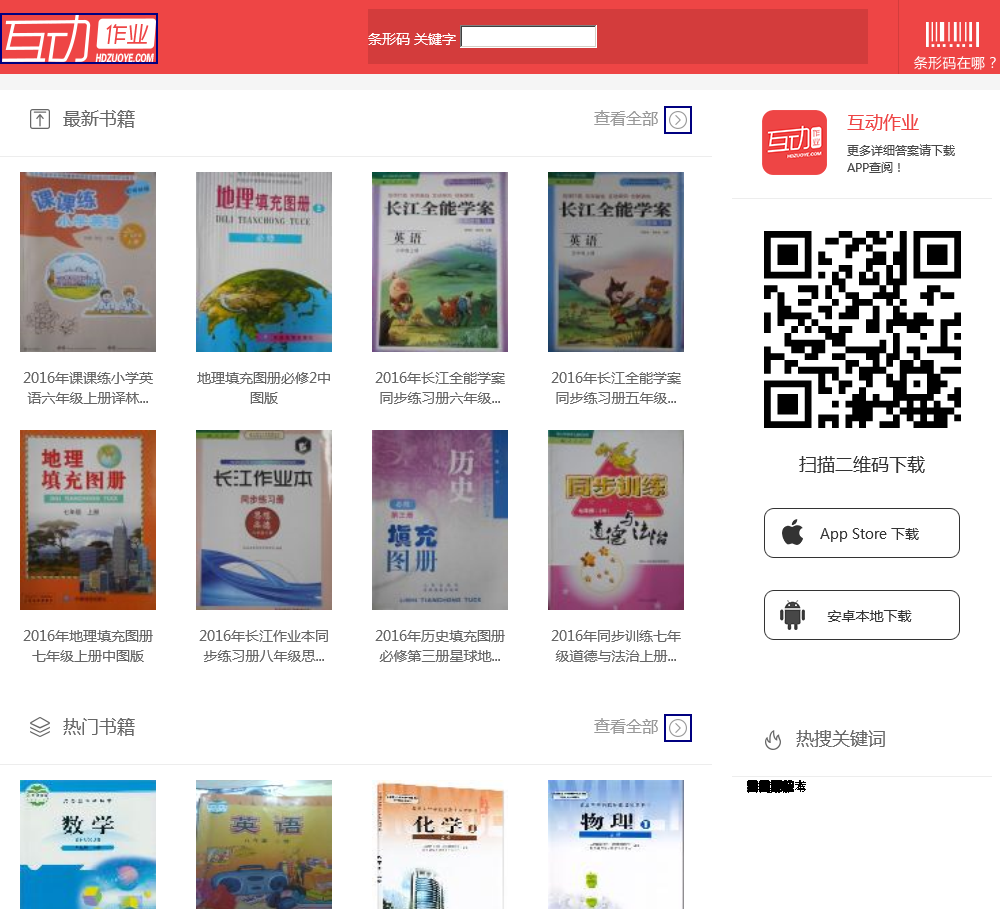Open the 地理填充图册 必修 book cover
Viewport: 1000px width, 909px height.
click(264, 262)
